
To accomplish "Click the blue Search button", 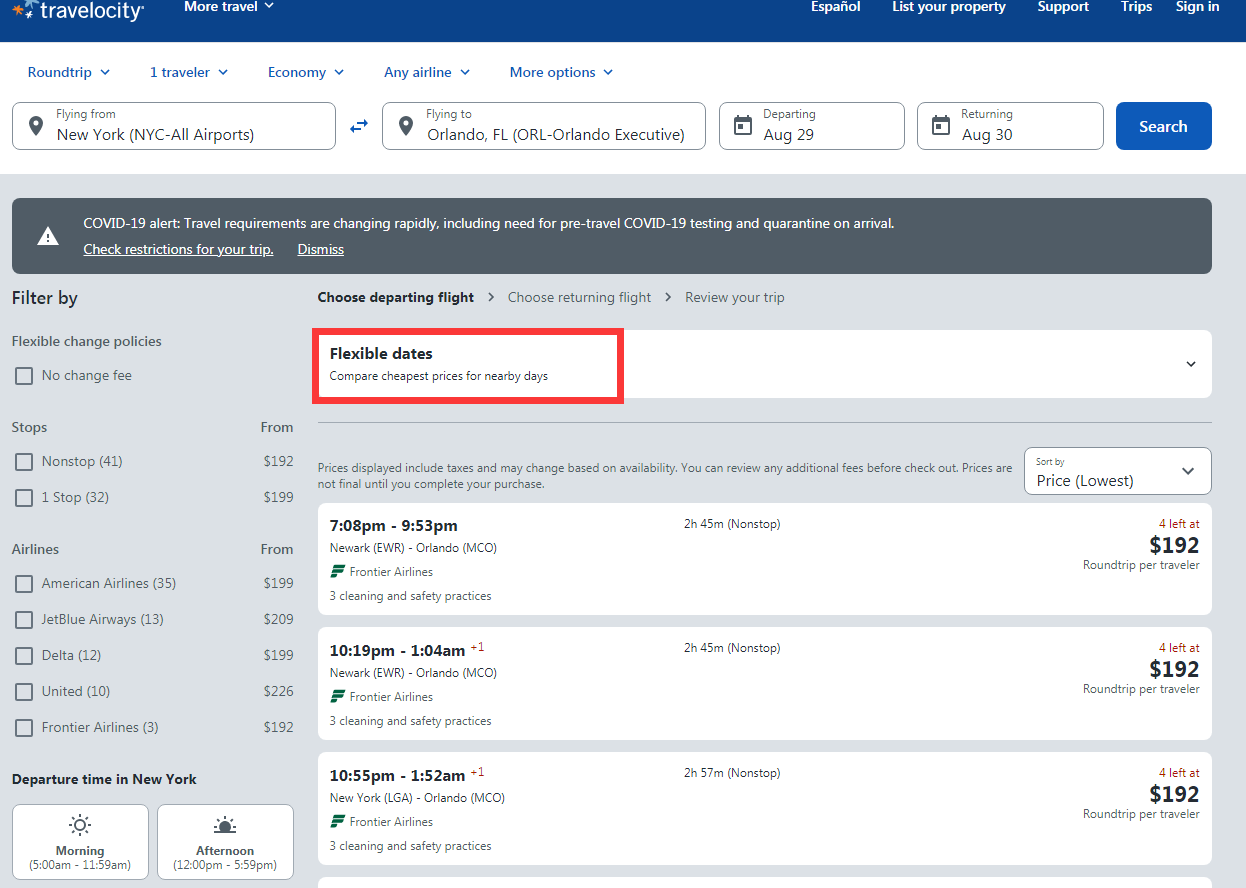I will click(1163, 126).
